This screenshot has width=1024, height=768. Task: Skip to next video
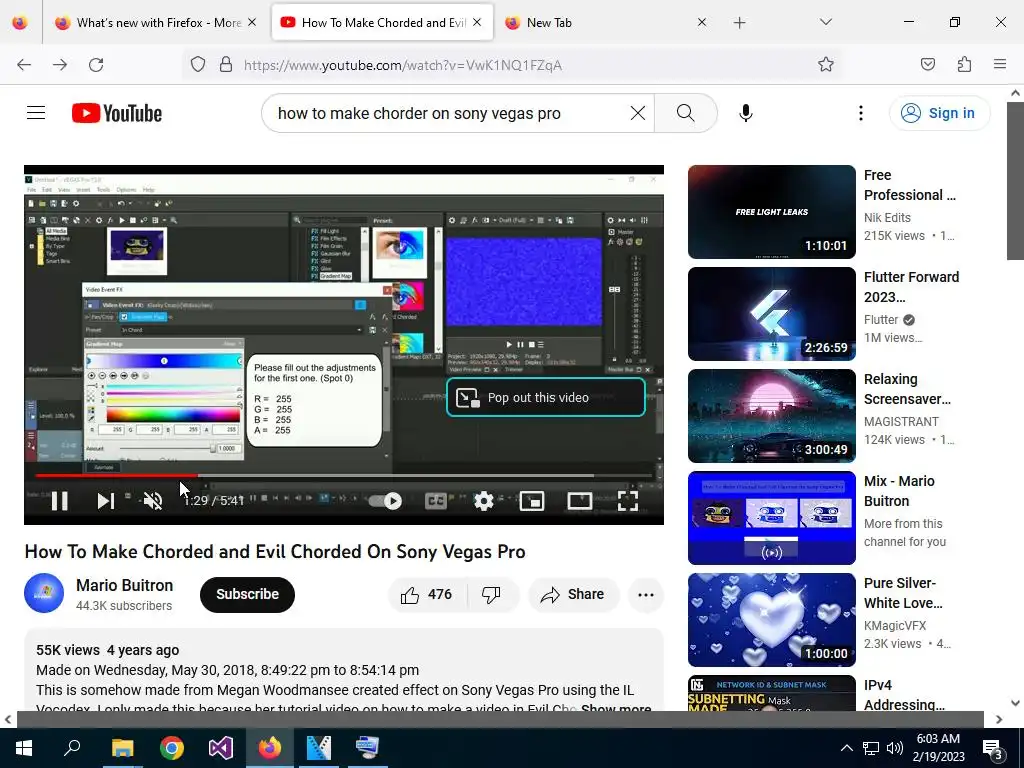(105, 501)
